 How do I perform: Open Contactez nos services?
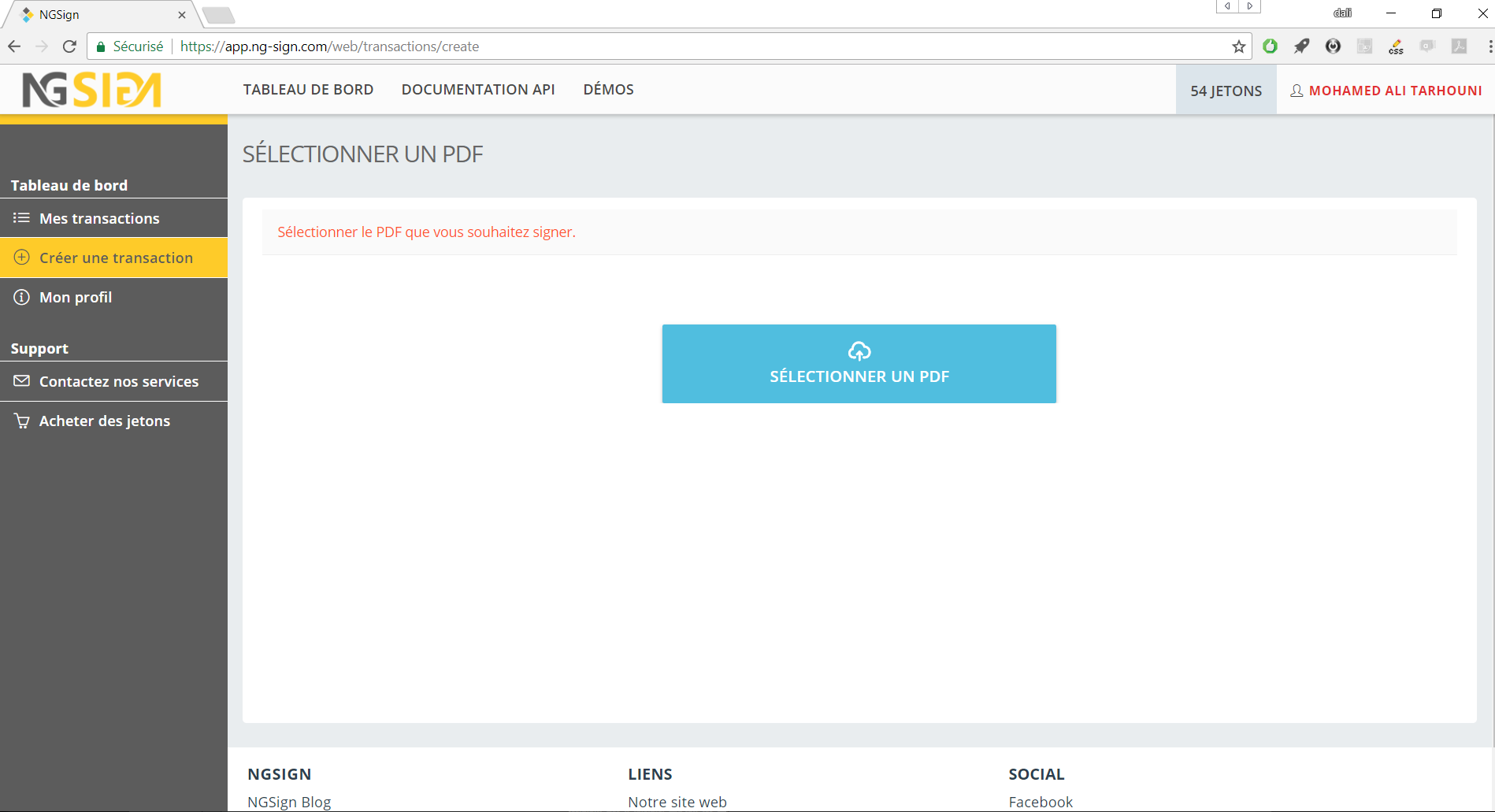pos(118,381)
